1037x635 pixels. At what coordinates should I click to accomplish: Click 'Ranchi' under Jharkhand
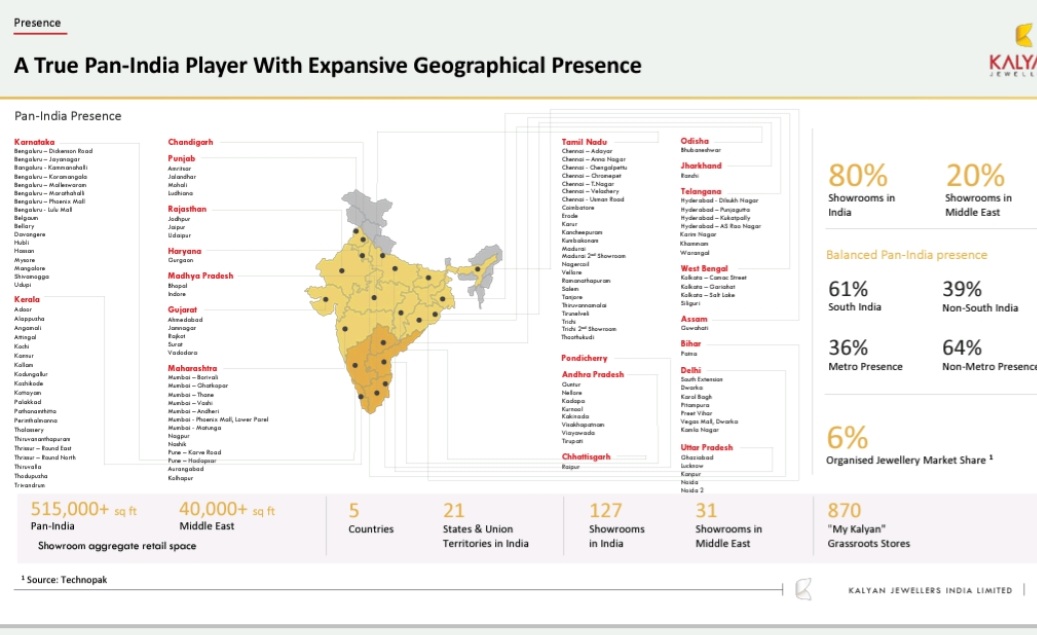click(x=690, y=175)
